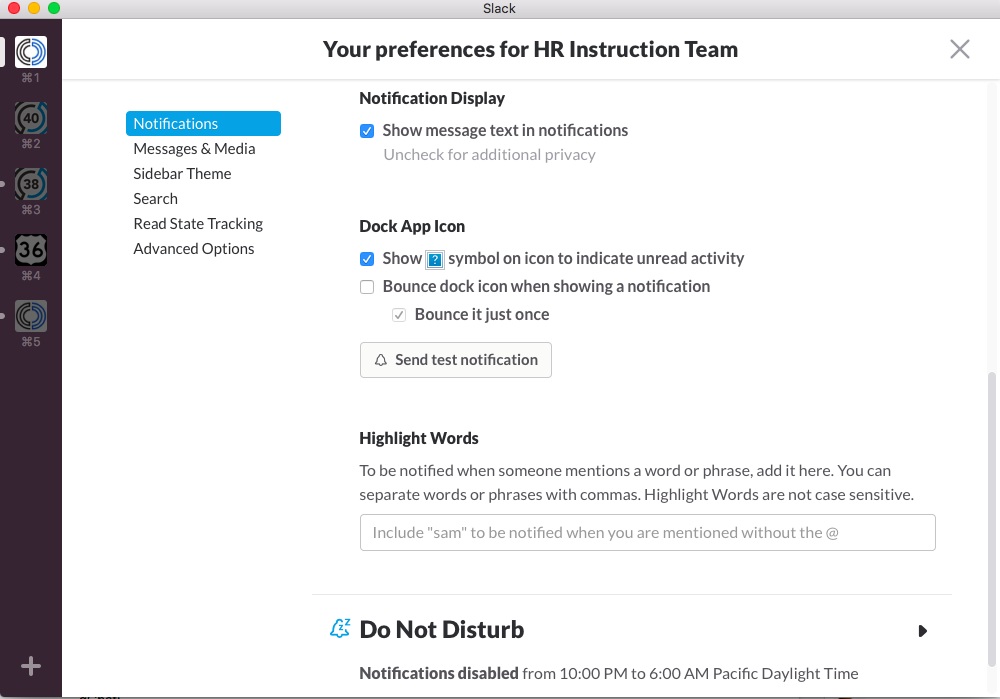Click the 'Your preferences for HR Instruction Team' title

[530, 49]
